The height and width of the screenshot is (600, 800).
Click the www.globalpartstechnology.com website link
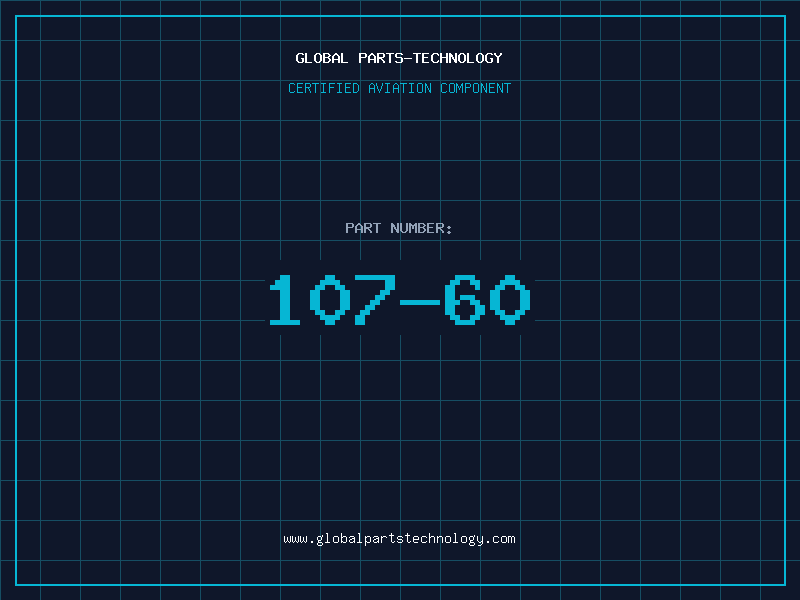point(399,539)
